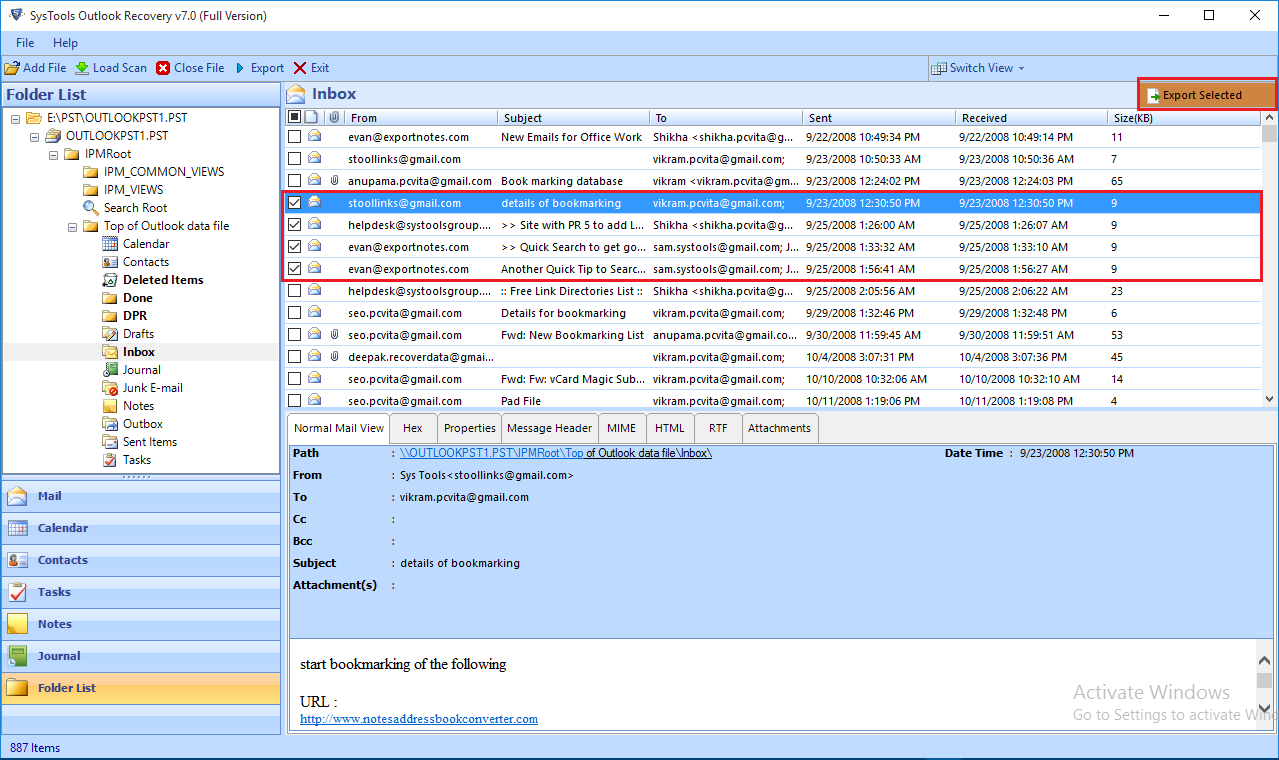Viewport: 1279px width, 760px height.
Task: Click the email list scroll-up arrow
Action: tap(1269, 116)
